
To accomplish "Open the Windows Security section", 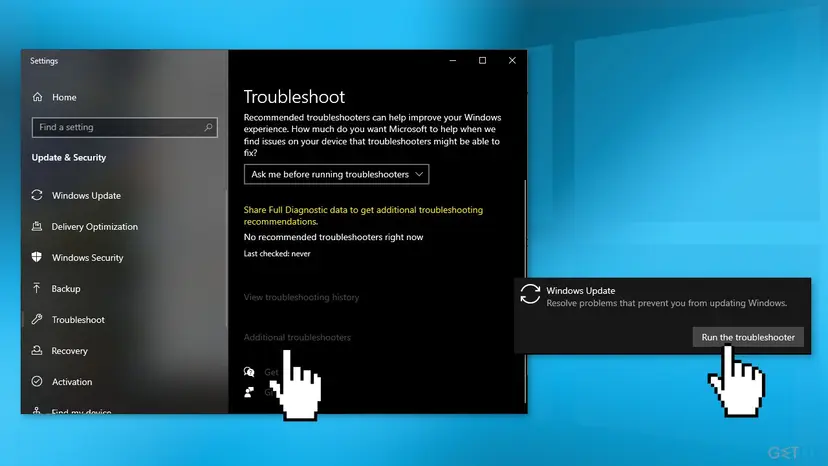I will click(87, 257).
